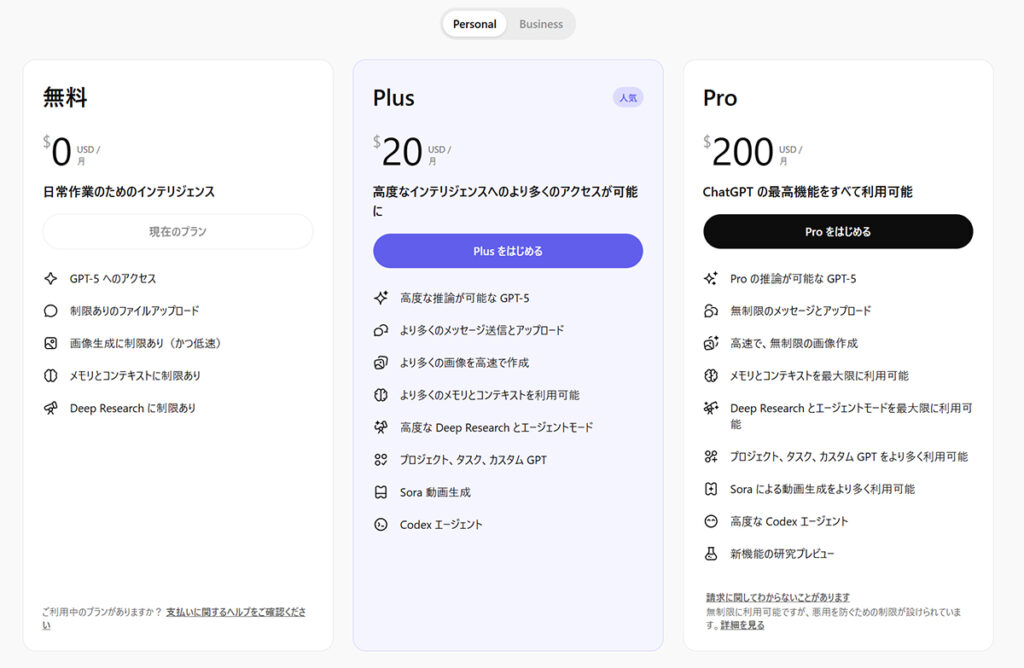Click the Codex icon beside Plus 'Codex エージェント'
The height and width of the screenshot is (668, 1024).
coord(381,524)
